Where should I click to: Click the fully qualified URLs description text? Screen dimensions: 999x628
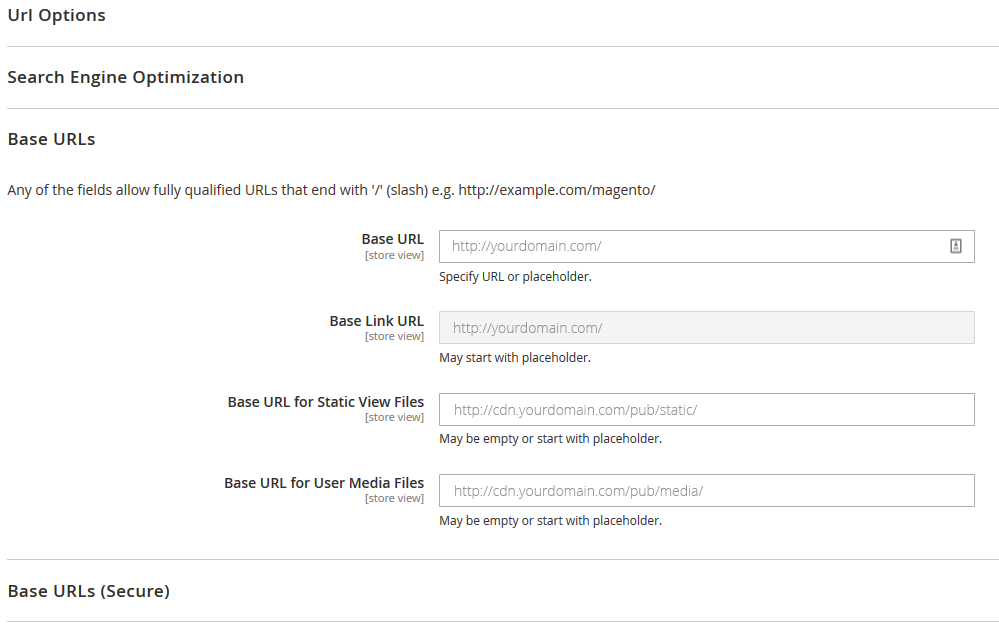click(x=331, y=190)
